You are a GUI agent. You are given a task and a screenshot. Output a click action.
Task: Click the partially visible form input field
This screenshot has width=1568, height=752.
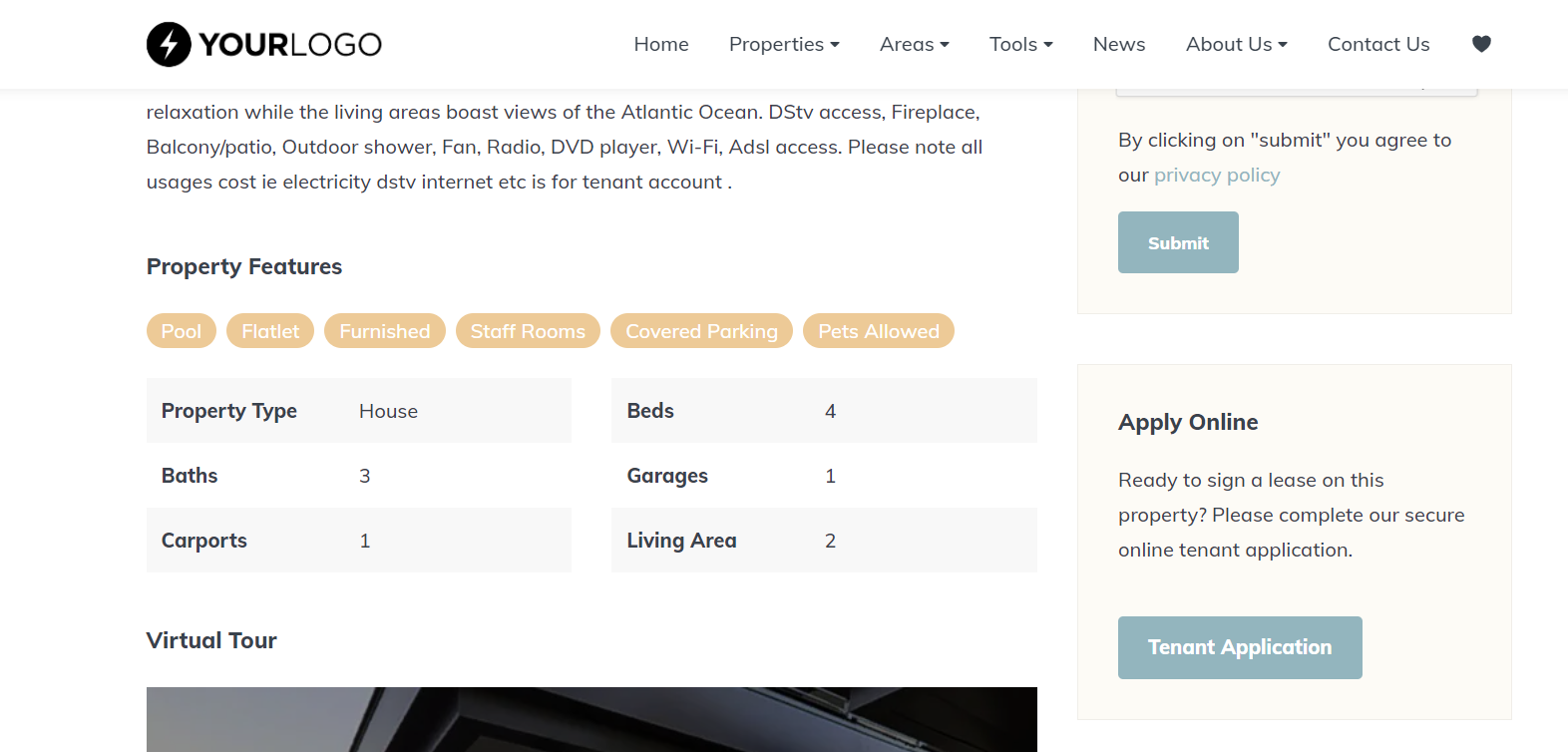1297,92
